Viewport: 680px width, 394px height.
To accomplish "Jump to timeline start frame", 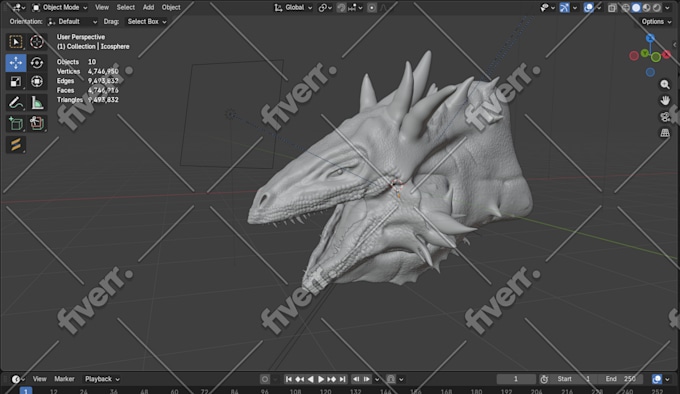I will 289,379.
